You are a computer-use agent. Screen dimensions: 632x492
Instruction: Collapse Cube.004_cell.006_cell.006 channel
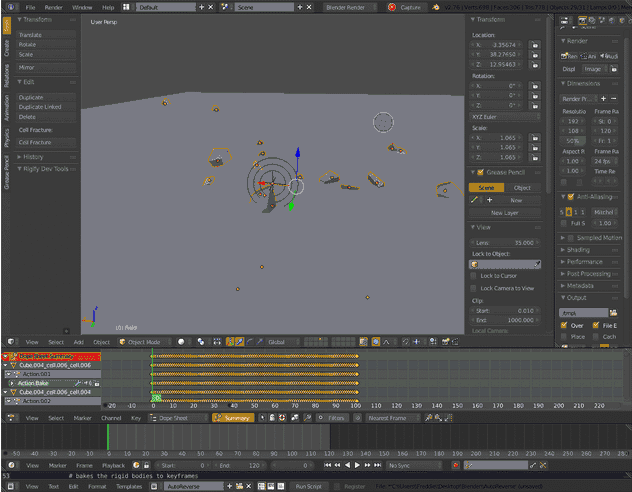6,365
